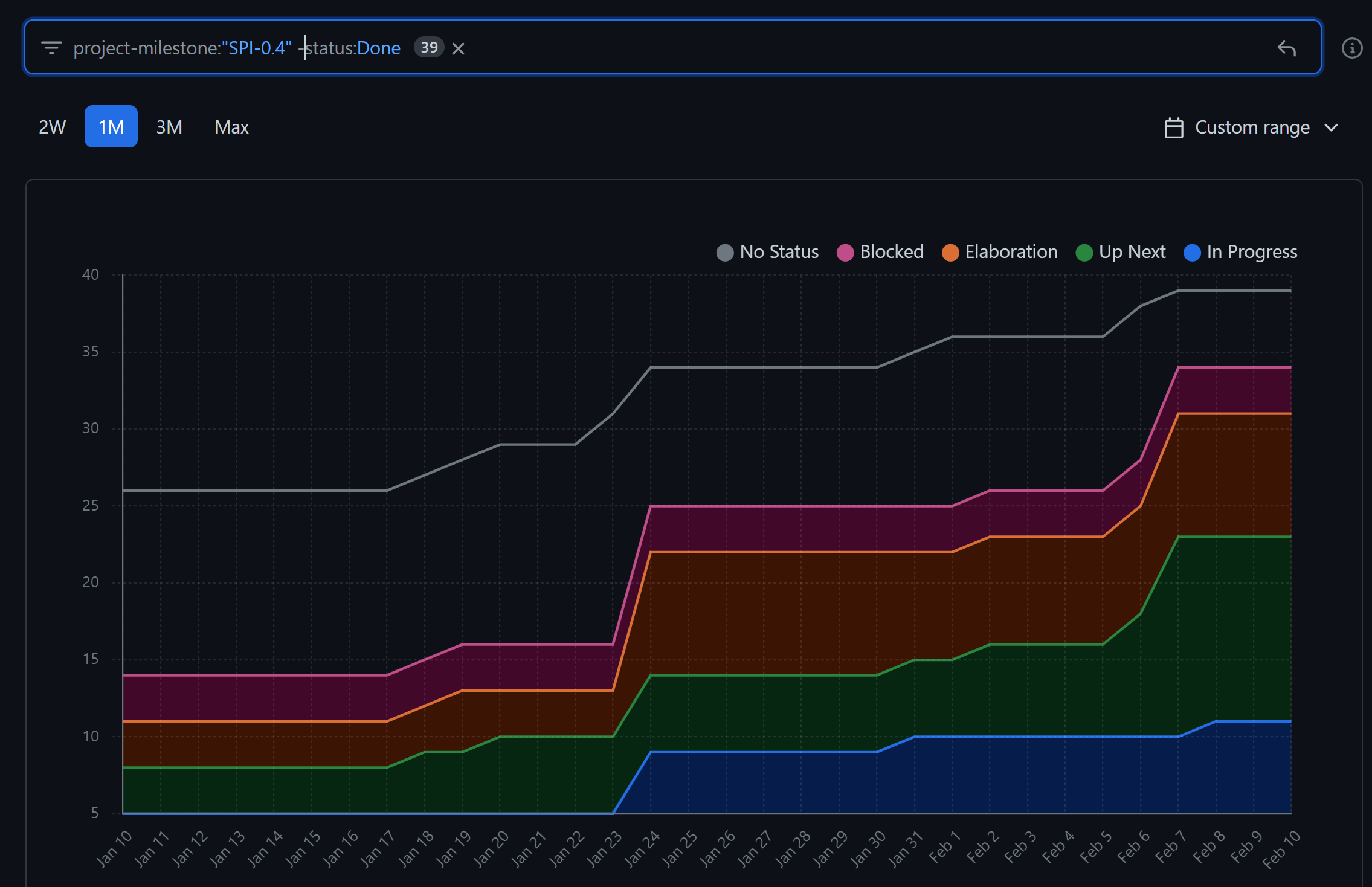Screen dimensions: 1372x887
Task: Toggle the Elaboration legend series
Action: point(1000,252)
